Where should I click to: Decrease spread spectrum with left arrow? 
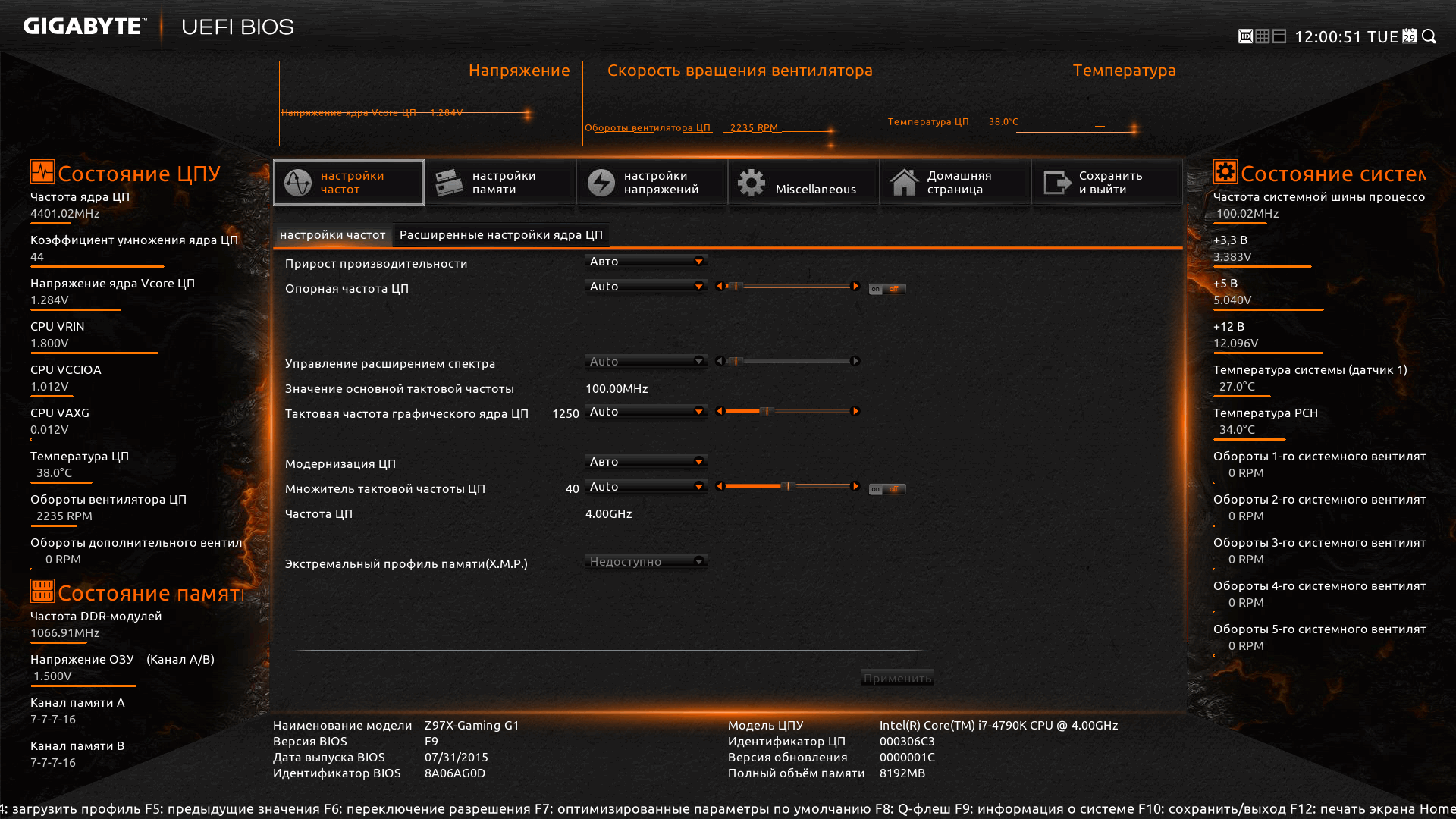720,361
